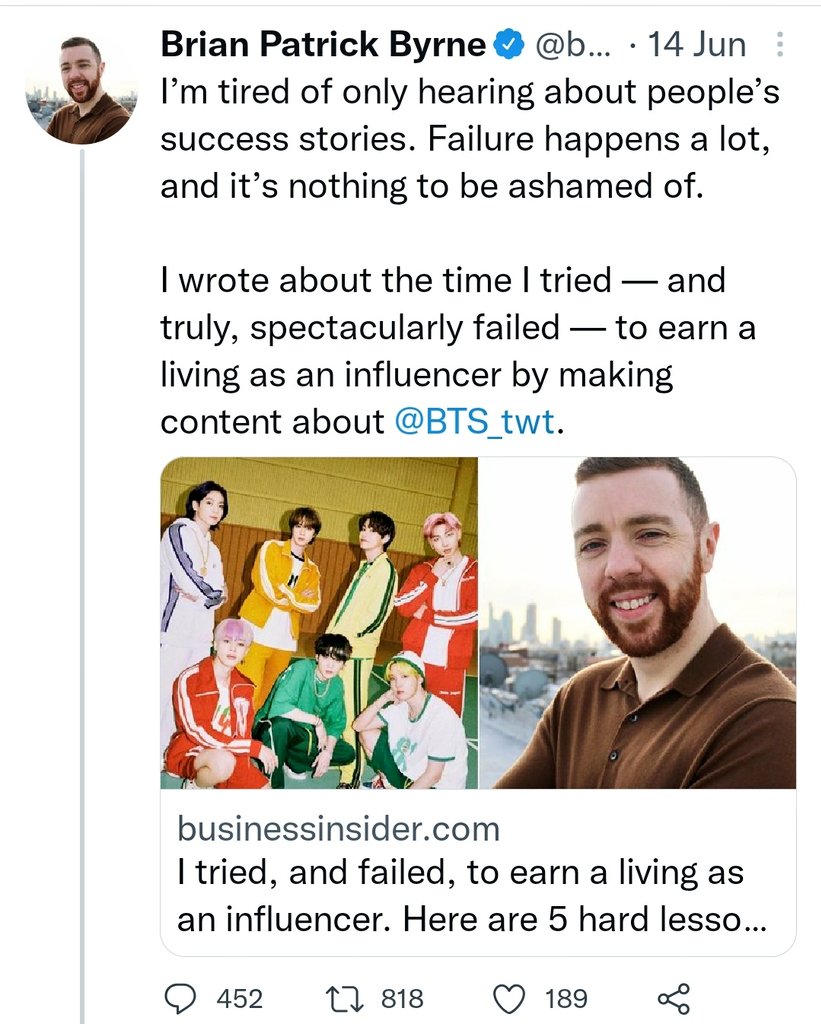Open the three-dot more options menu
Viewport: 821px width, 1024px height.
tap(781, 45)
